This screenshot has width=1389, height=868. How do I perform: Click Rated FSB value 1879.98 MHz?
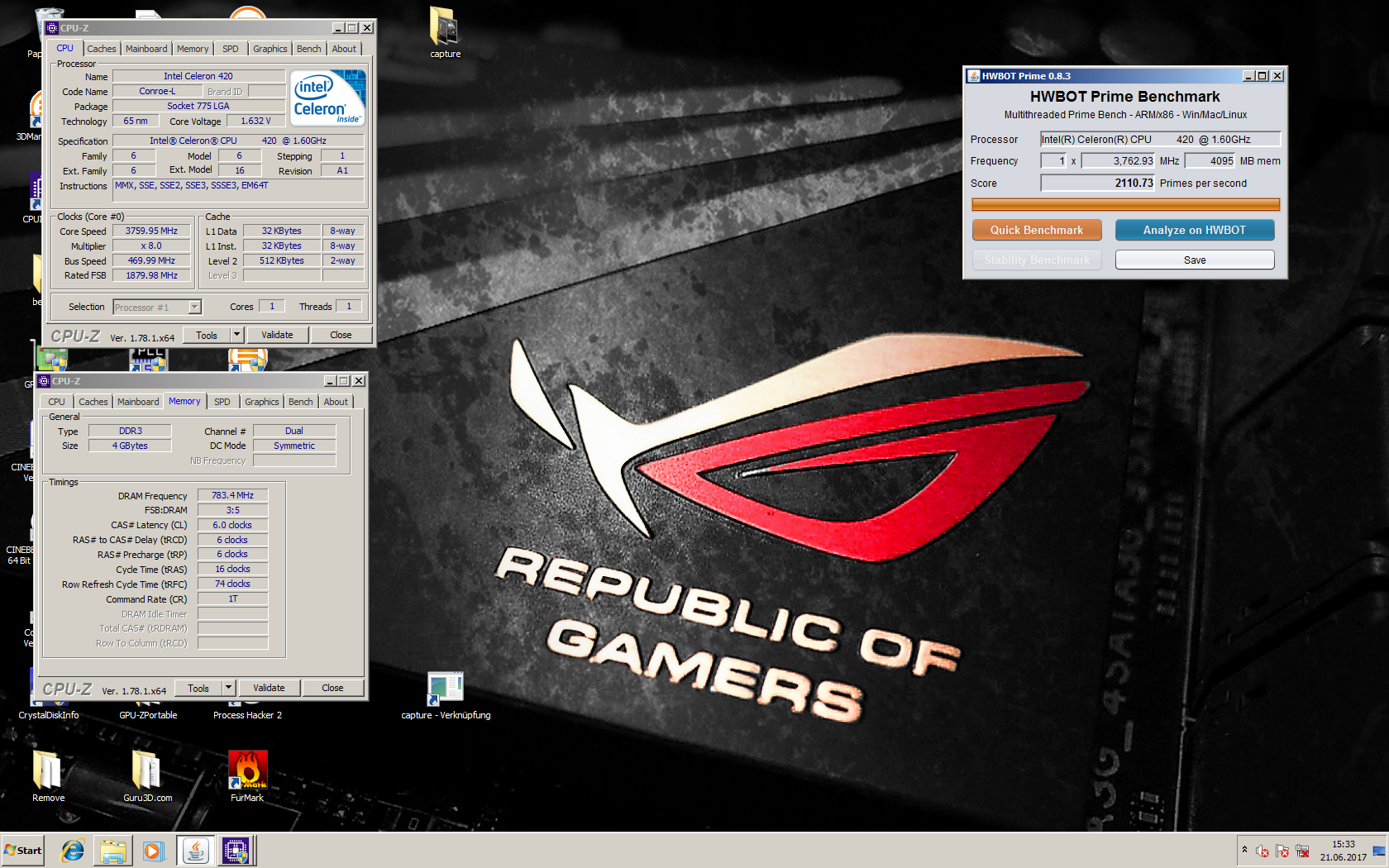coord(151,275)
